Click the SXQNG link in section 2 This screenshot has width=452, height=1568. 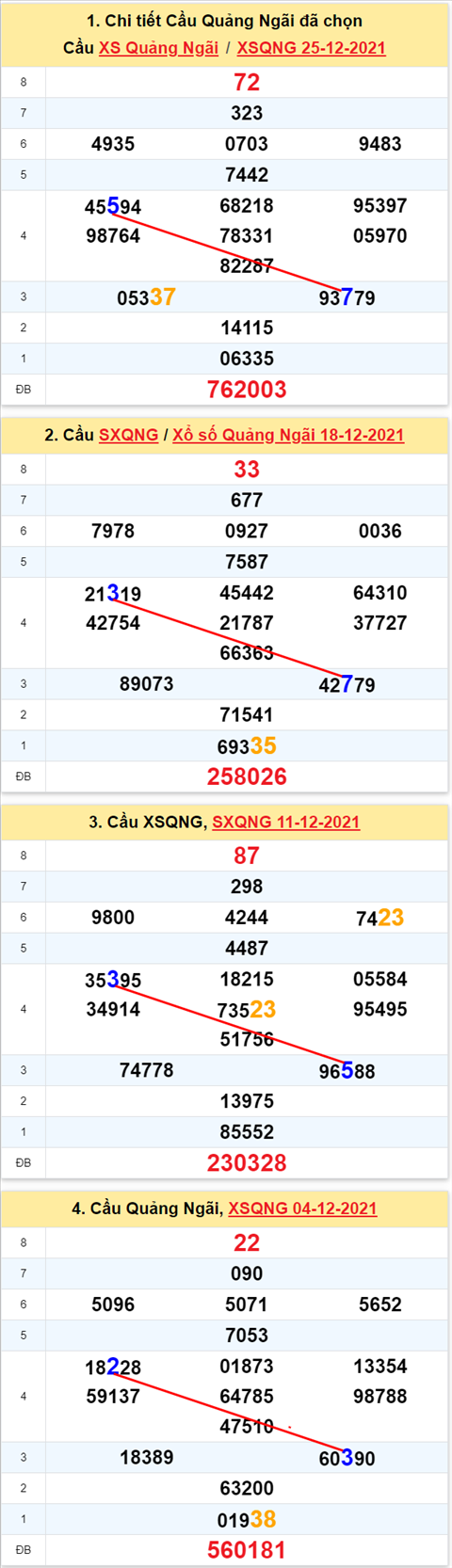pyautogui.click(x=128, y=435)
